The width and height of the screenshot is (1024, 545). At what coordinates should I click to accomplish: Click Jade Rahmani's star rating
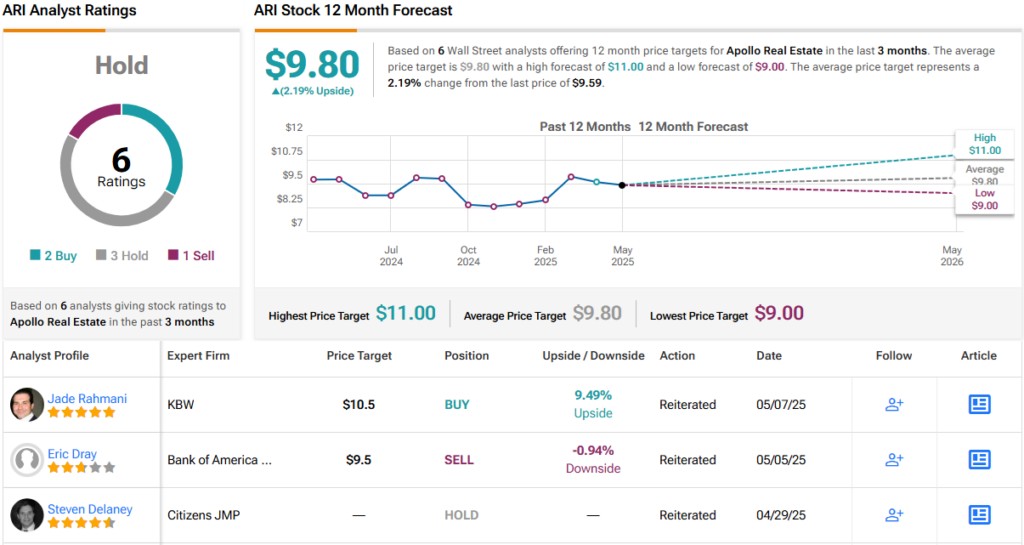81,412
